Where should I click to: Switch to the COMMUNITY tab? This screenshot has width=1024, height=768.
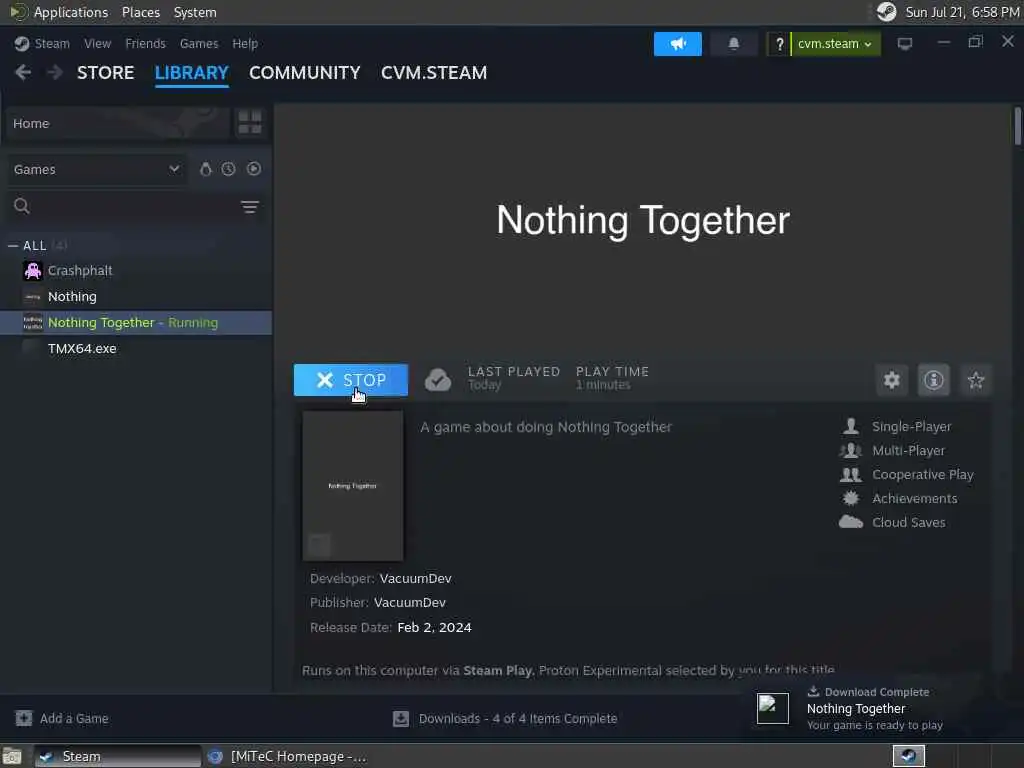304,72
